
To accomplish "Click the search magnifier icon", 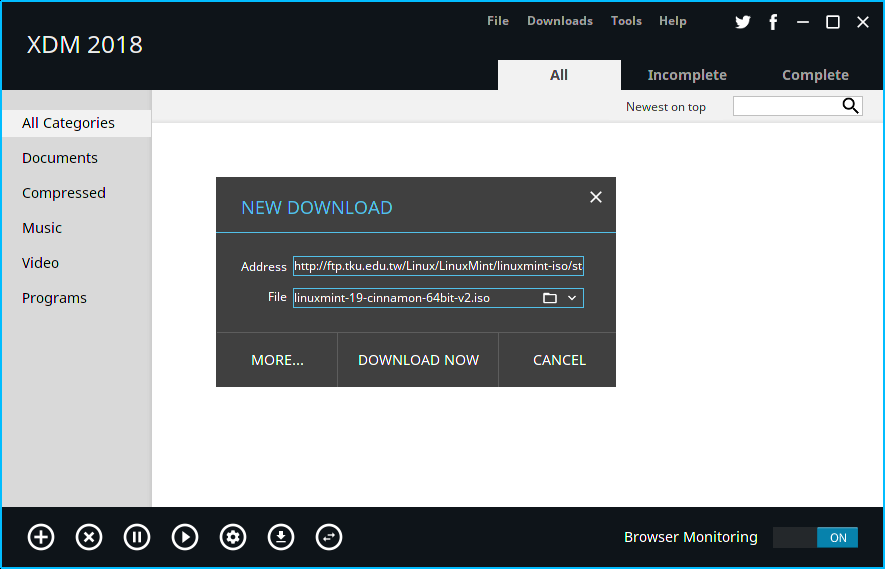I will click(x=851, y=106).
